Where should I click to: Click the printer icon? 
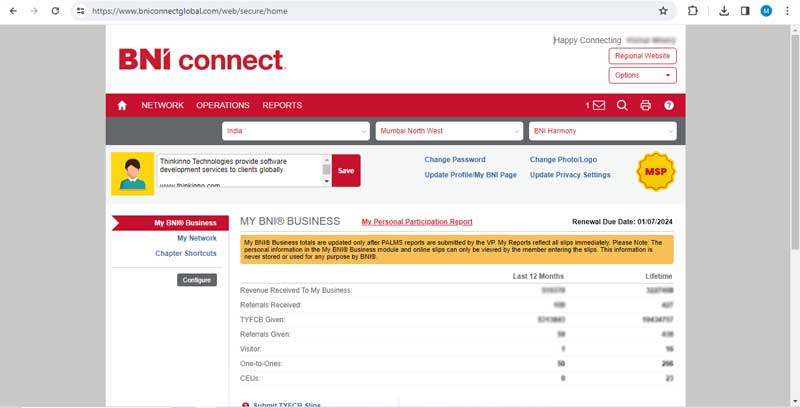tap(645, 106)
